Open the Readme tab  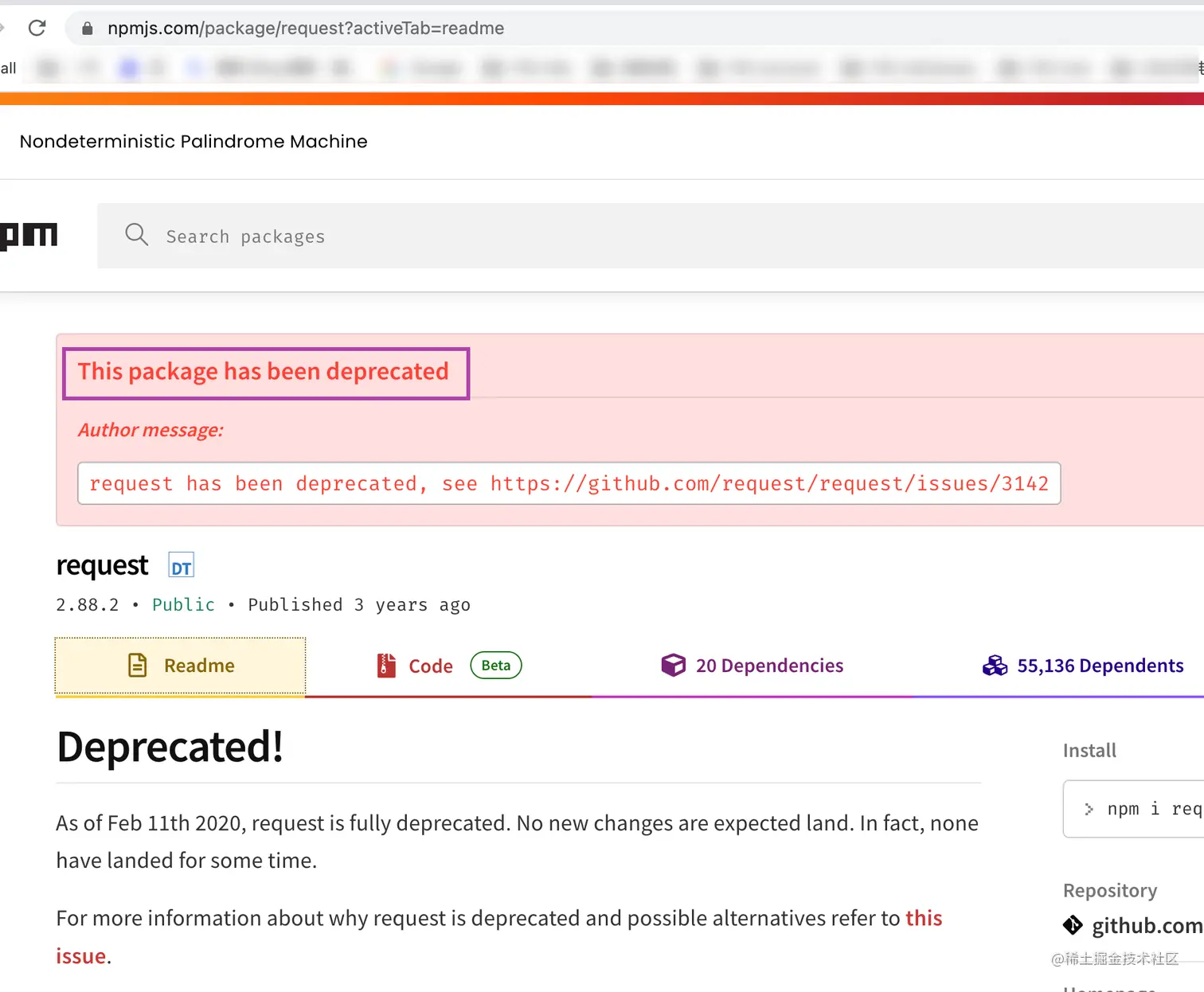tap(180, 666)
